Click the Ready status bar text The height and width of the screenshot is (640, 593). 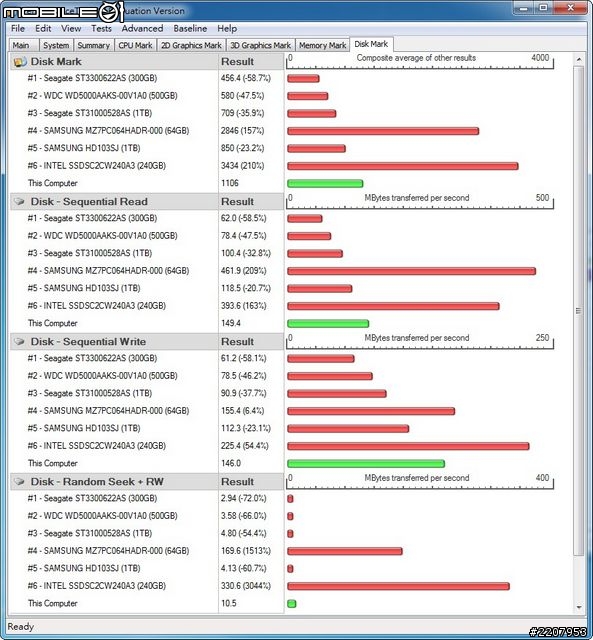coord(20,627)
